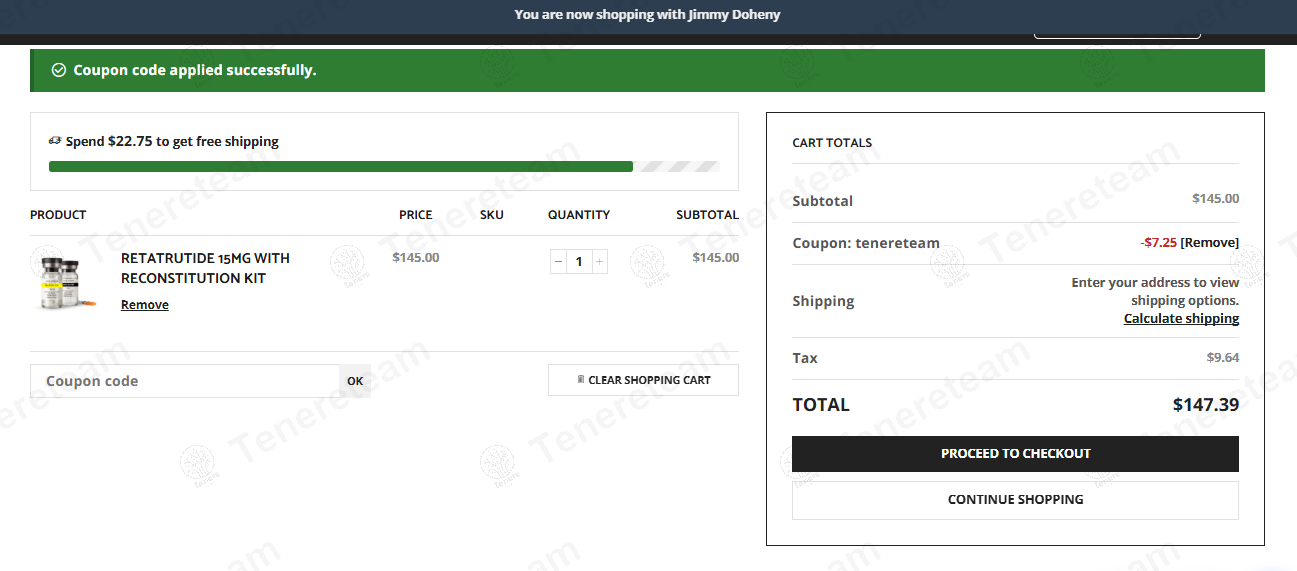Open Retatrutide 15MG with Reconstitution Kit link
The image size is (1297, 571).
(205, 268)
